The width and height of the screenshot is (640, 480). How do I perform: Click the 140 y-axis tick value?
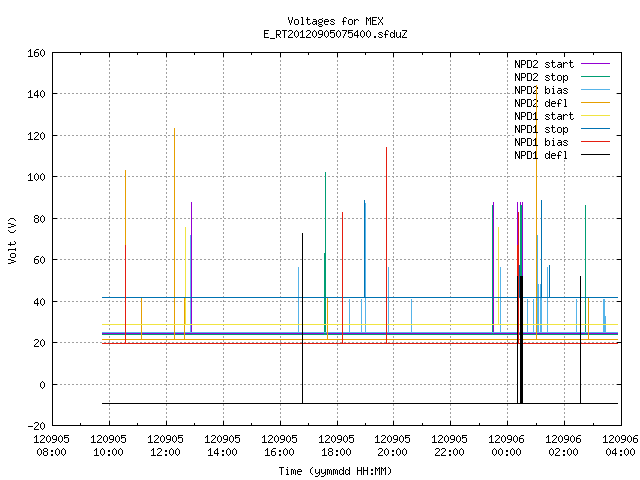[x=36, y=94]
